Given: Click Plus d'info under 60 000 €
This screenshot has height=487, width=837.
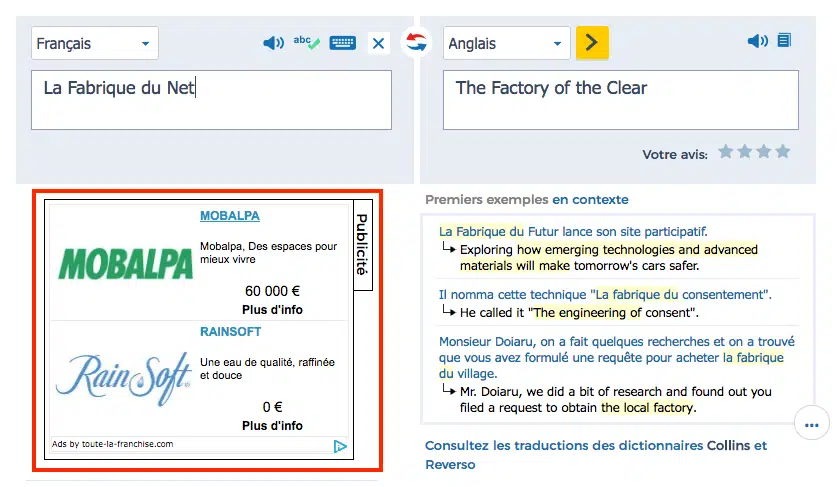Looking at the screenshot, I should point(272,310).
